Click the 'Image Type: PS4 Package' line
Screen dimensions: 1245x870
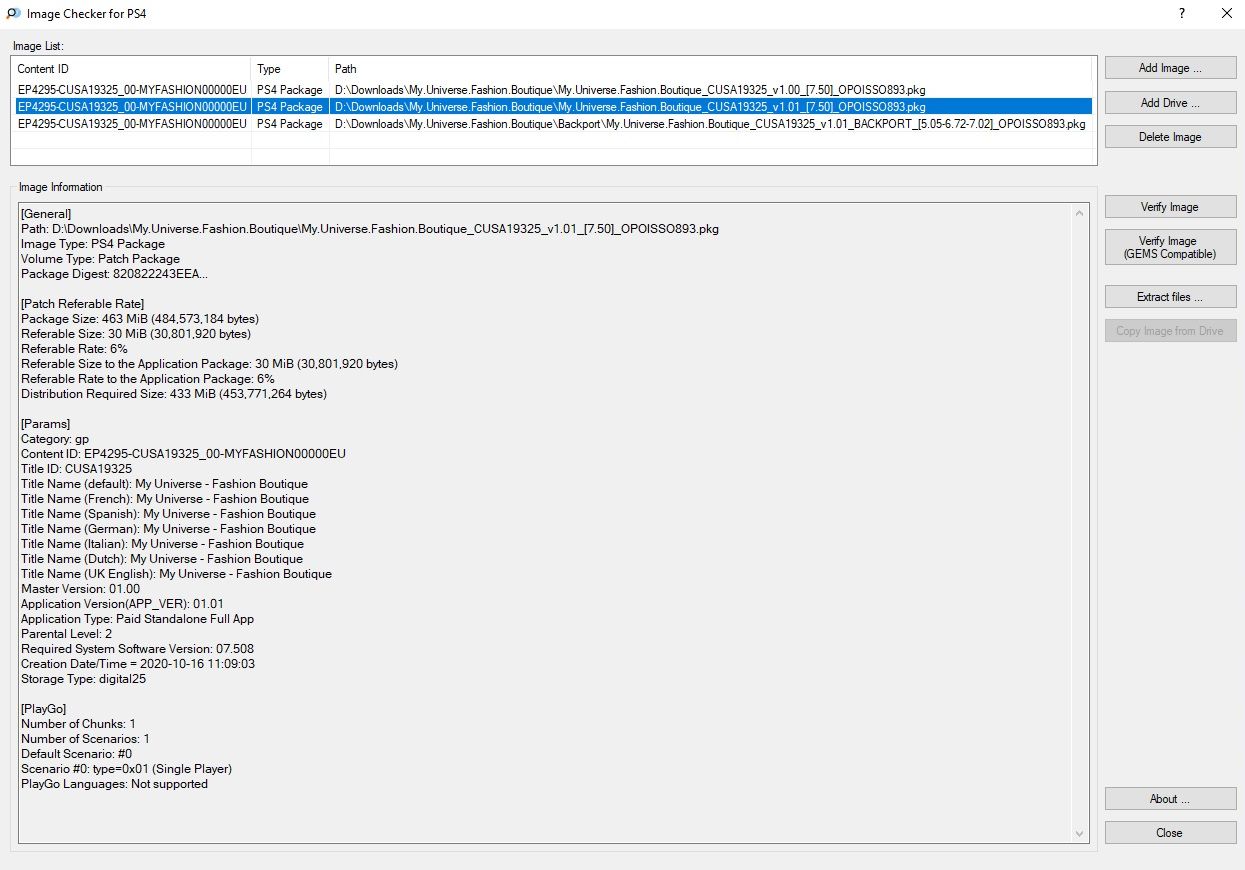(93, 244)
